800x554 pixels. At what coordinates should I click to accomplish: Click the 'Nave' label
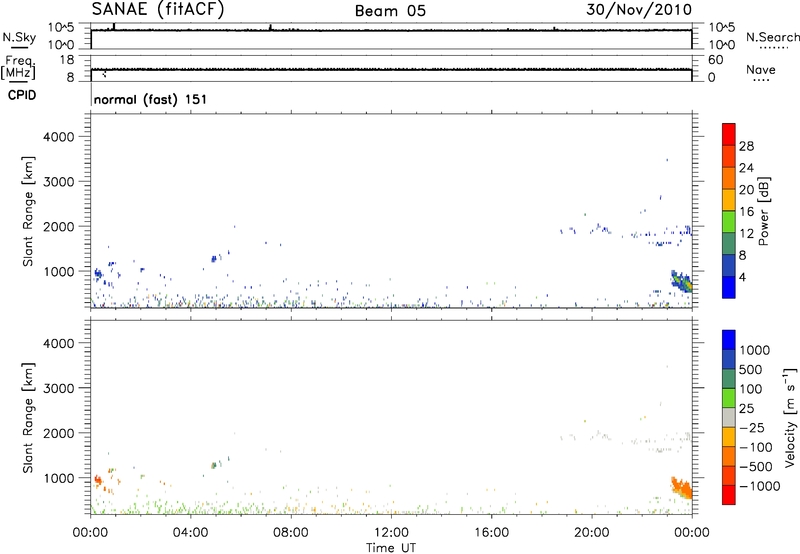pyautogui.click(x=761, y=69)
